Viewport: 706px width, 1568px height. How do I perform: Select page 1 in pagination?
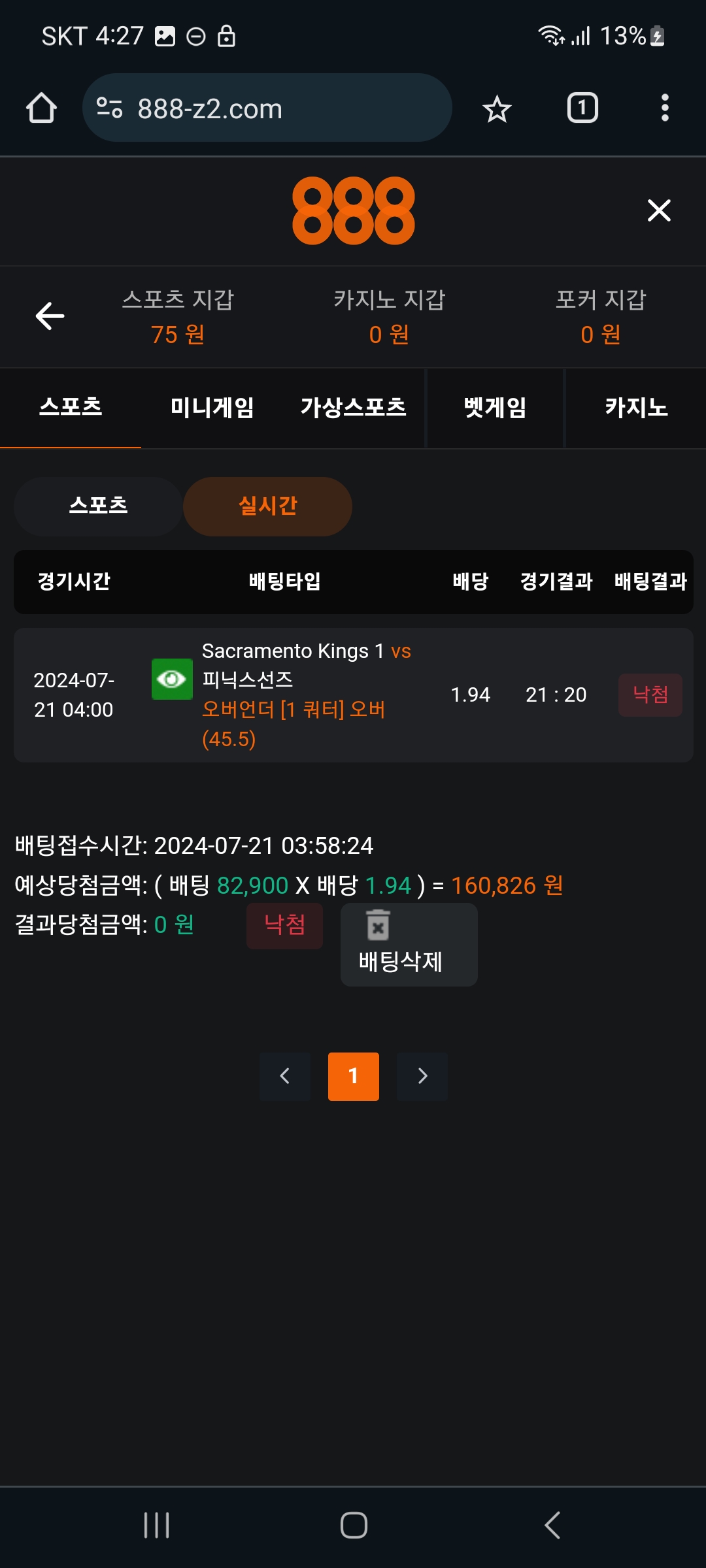353,1076
